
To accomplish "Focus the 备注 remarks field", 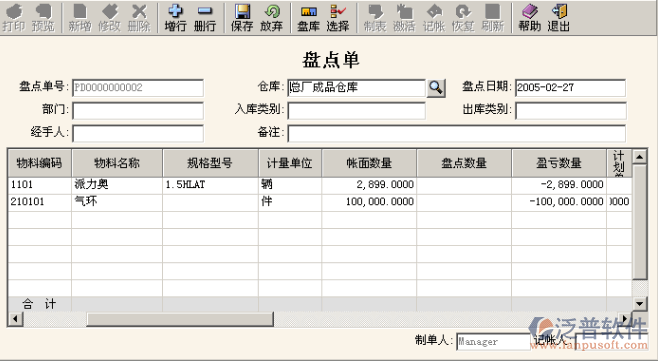I will coord(457,133).
